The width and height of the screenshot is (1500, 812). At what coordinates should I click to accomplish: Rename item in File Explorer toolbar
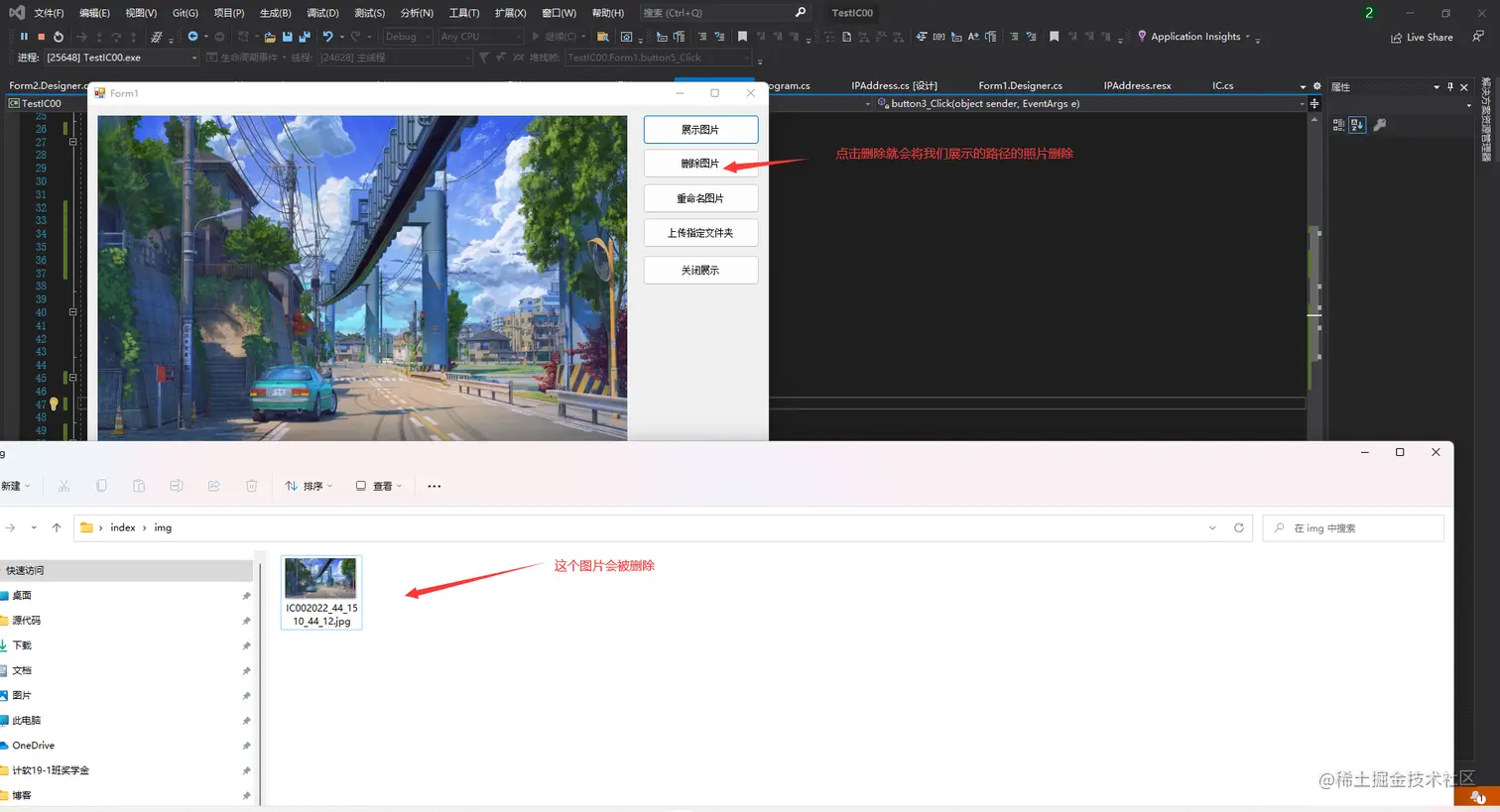click(177, 486)
